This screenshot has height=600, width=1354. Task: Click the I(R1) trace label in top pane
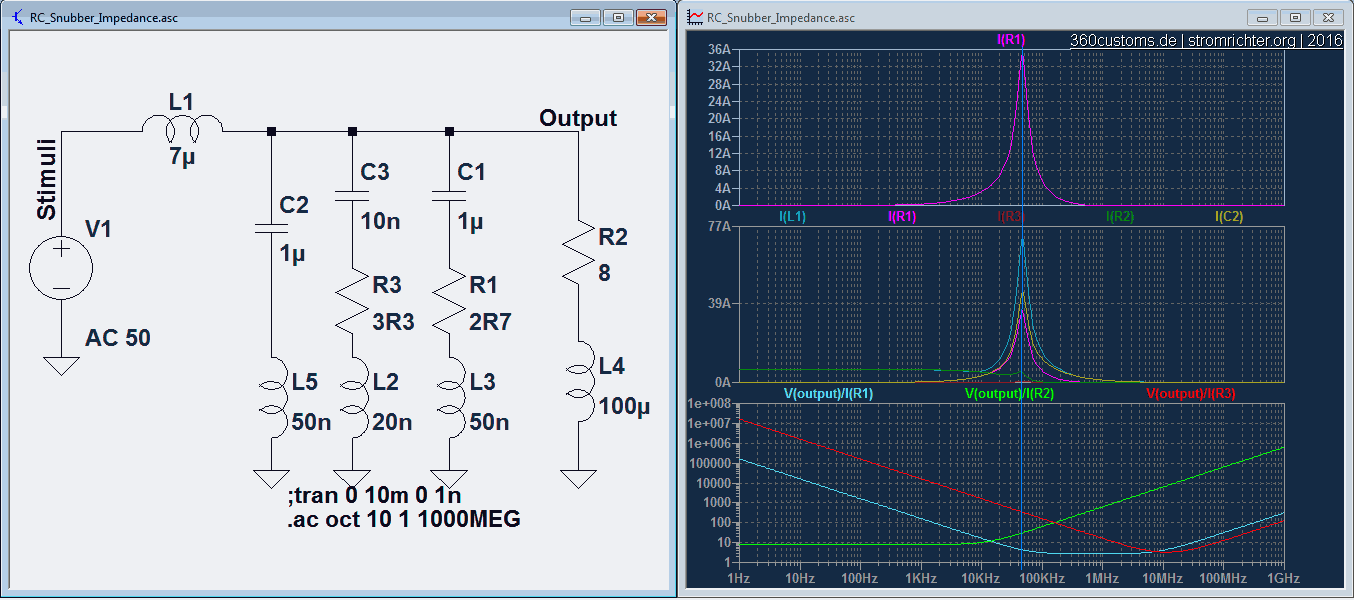(x=1011, y=39)
